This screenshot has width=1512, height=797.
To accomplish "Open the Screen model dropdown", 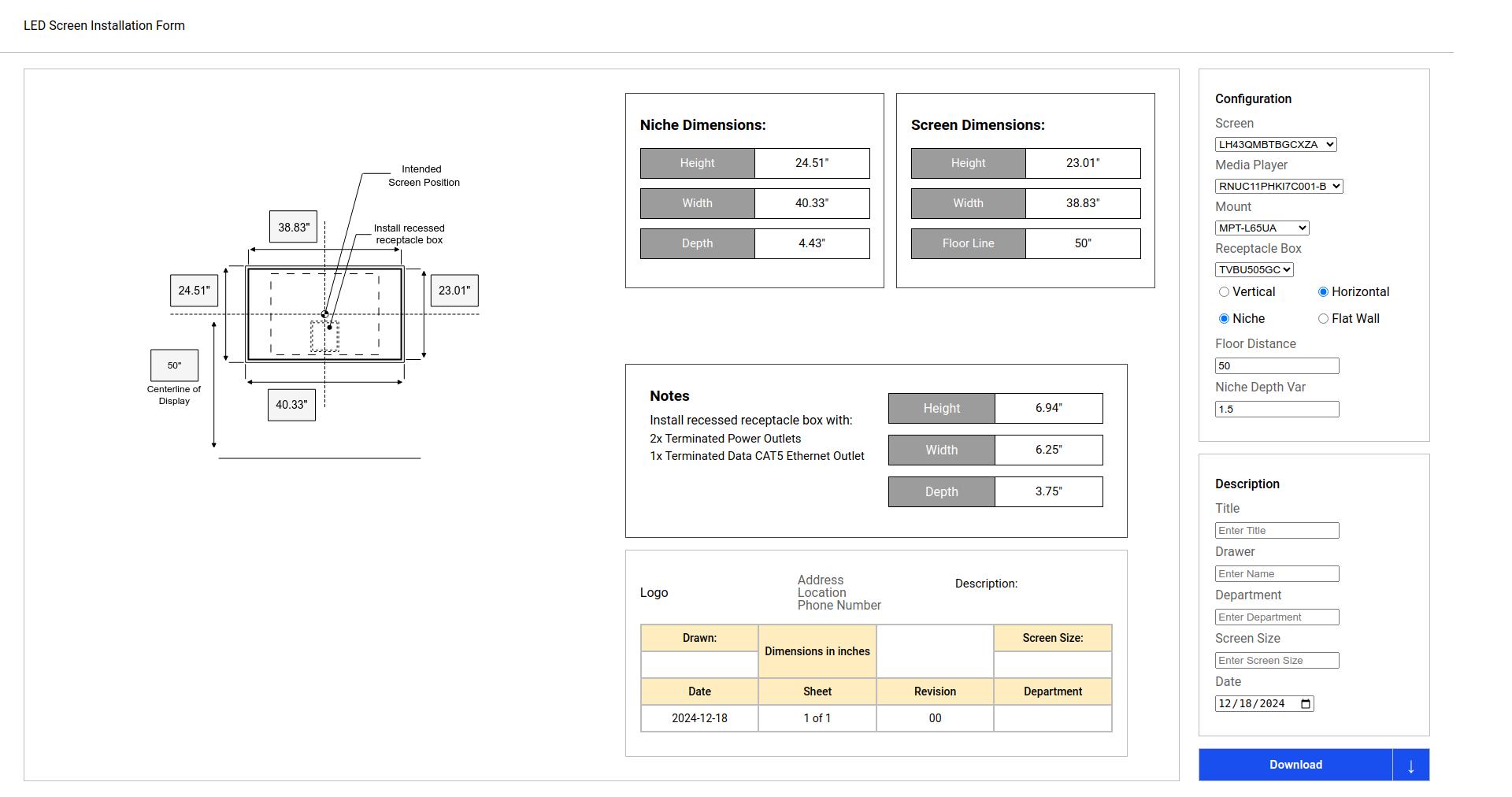I will coord(1276,145).
